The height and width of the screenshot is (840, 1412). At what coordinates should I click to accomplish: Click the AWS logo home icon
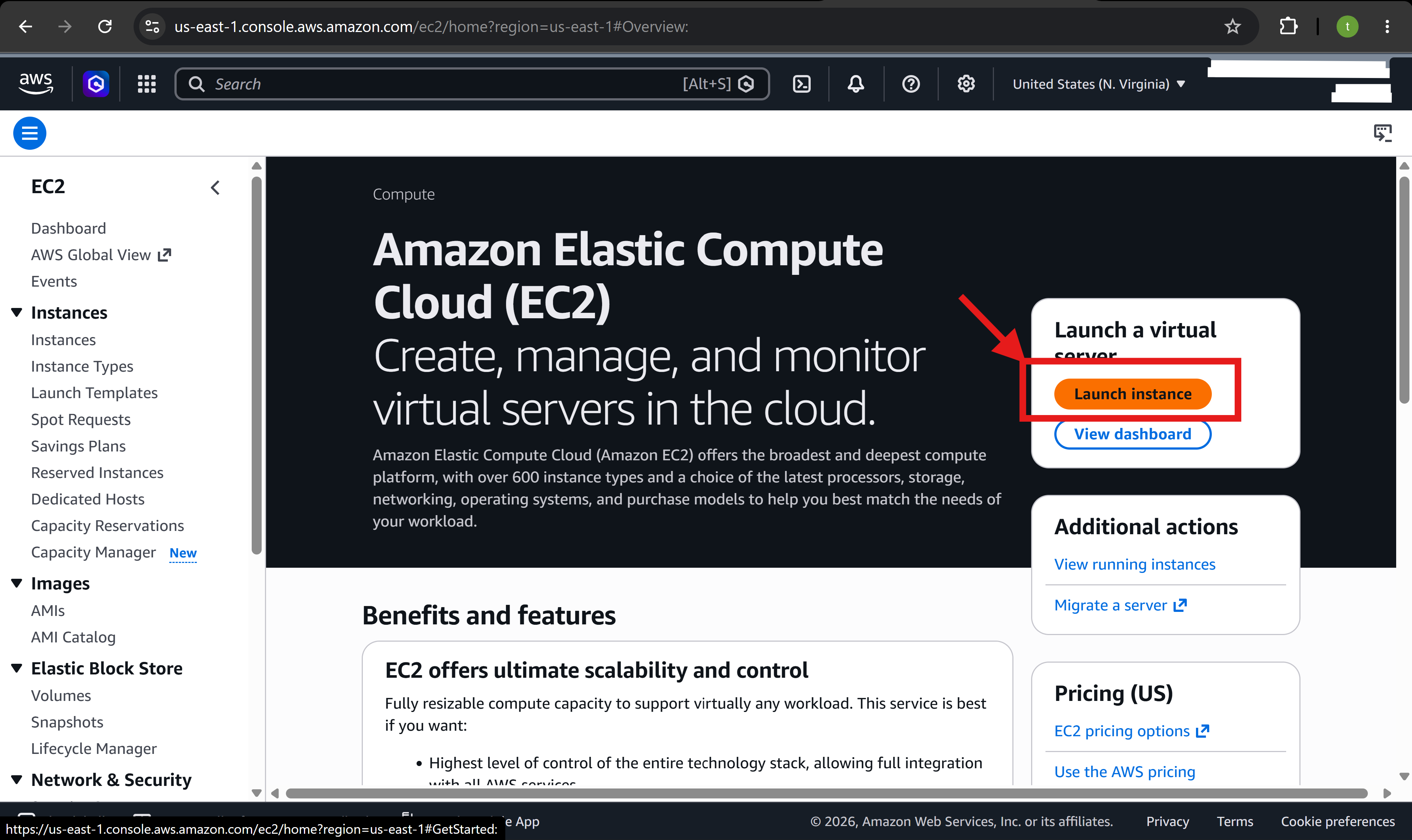(x=36, y=84)
